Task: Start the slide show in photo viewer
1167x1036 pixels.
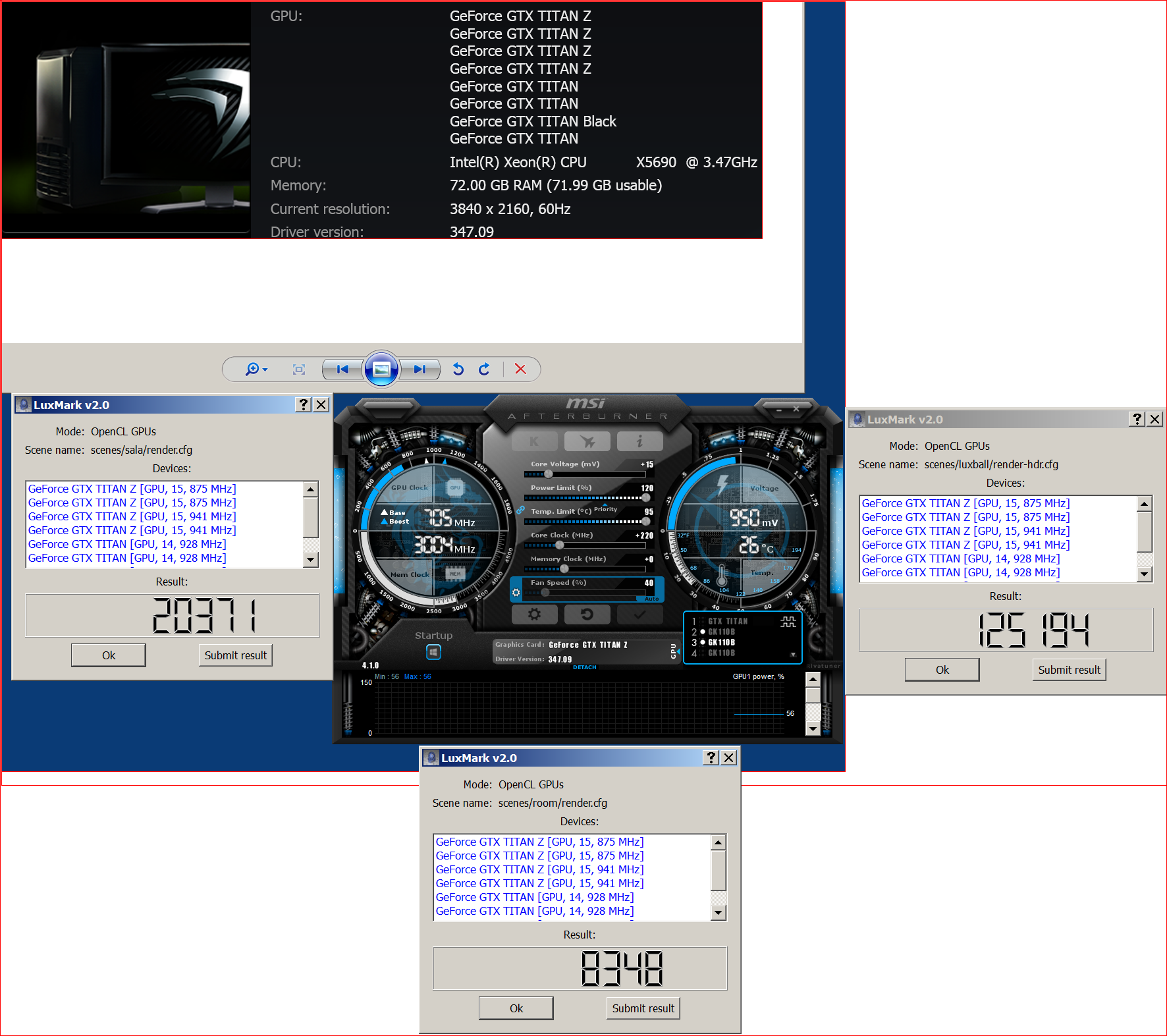Action: (x=381, y=369)
